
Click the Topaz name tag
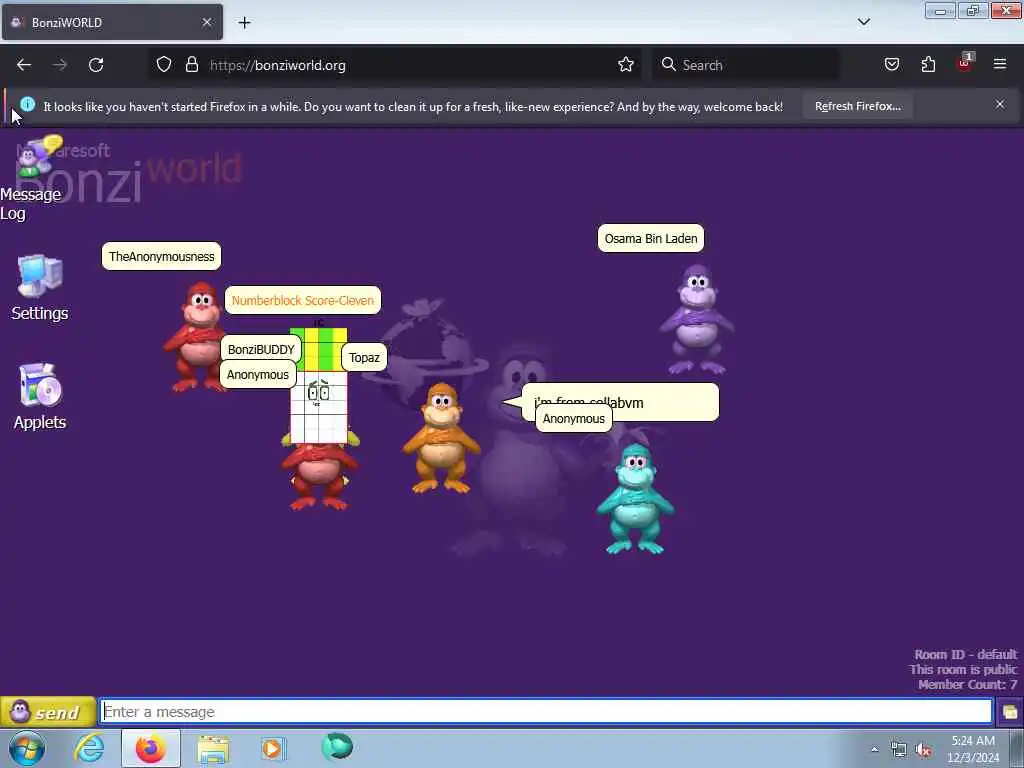pyautogui.click(x=364, y=357)
